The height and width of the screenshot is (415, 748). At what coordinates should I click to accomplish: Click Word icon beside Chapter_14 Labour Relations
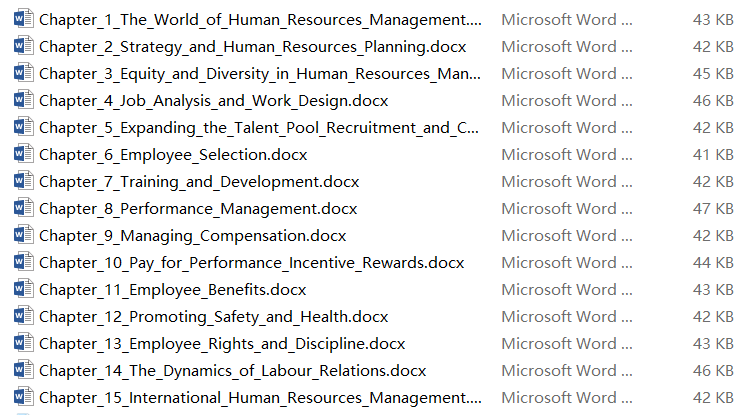(x=23, y=370)
